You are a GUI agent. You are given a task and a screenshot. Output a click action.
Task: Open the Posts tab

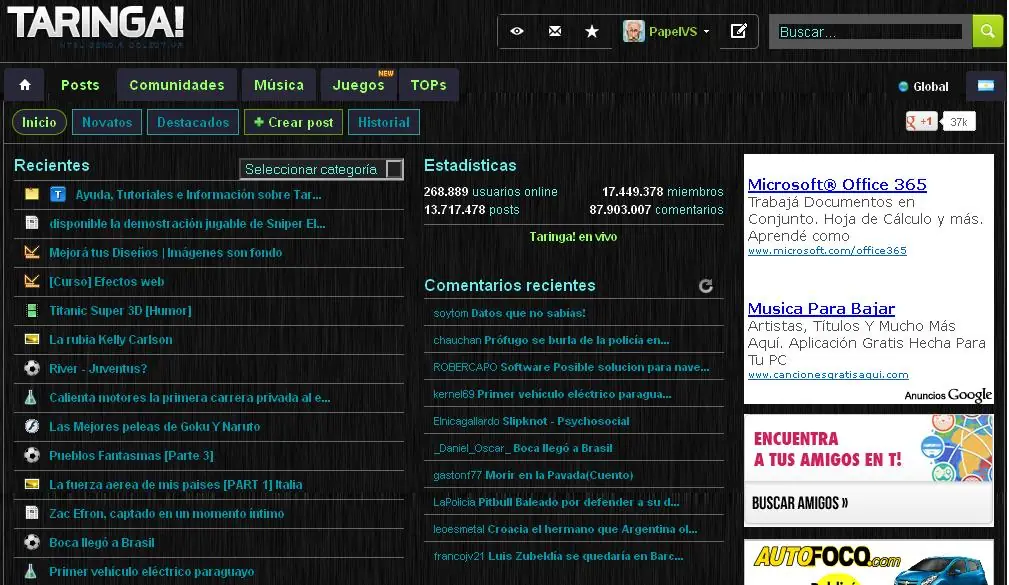[x=80, y=85]
